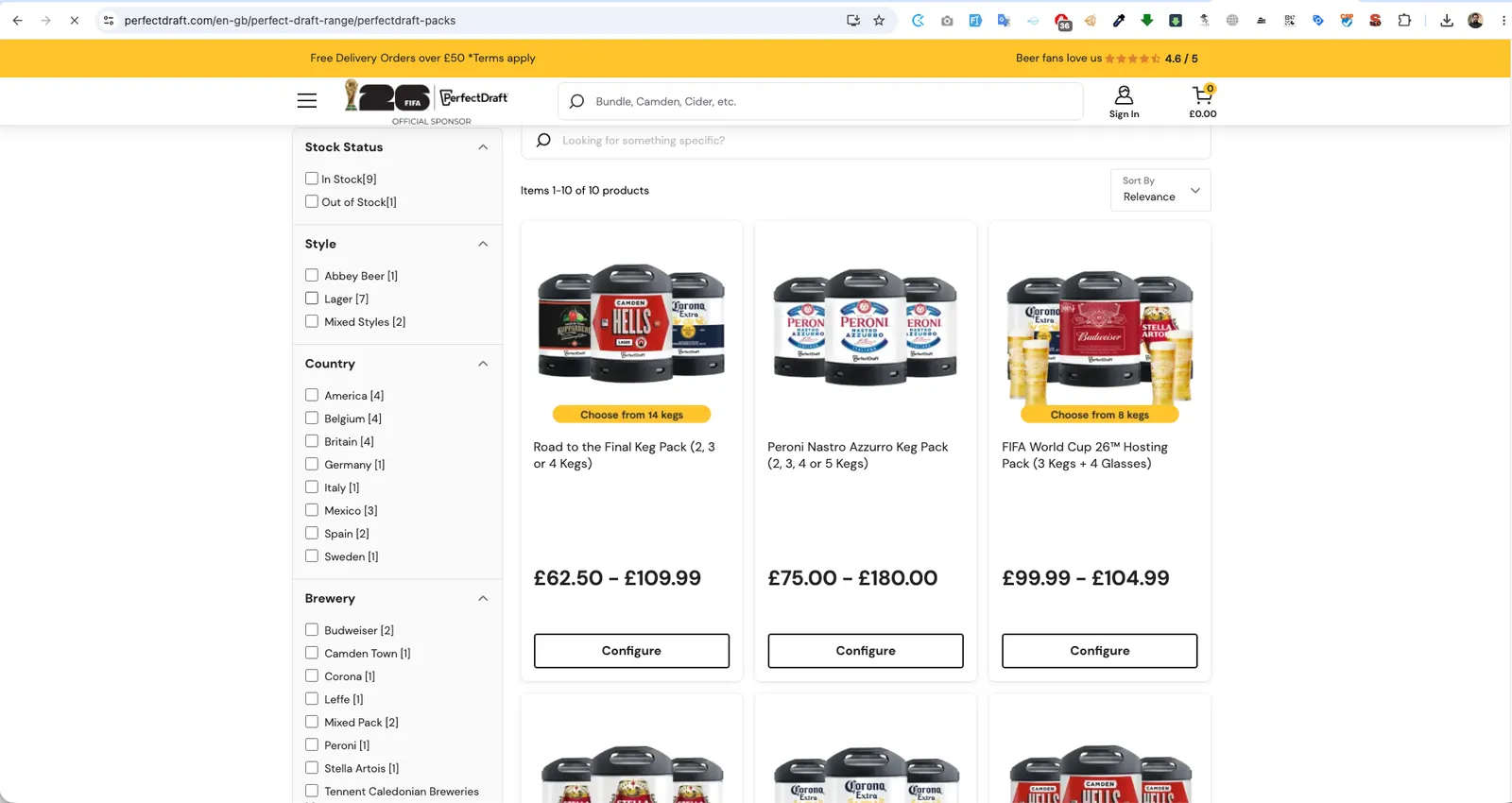The width and height of the screenshot is (1512, 803).
Task: Open the Peroni kegs product image
Action: (x=866, y=327)
